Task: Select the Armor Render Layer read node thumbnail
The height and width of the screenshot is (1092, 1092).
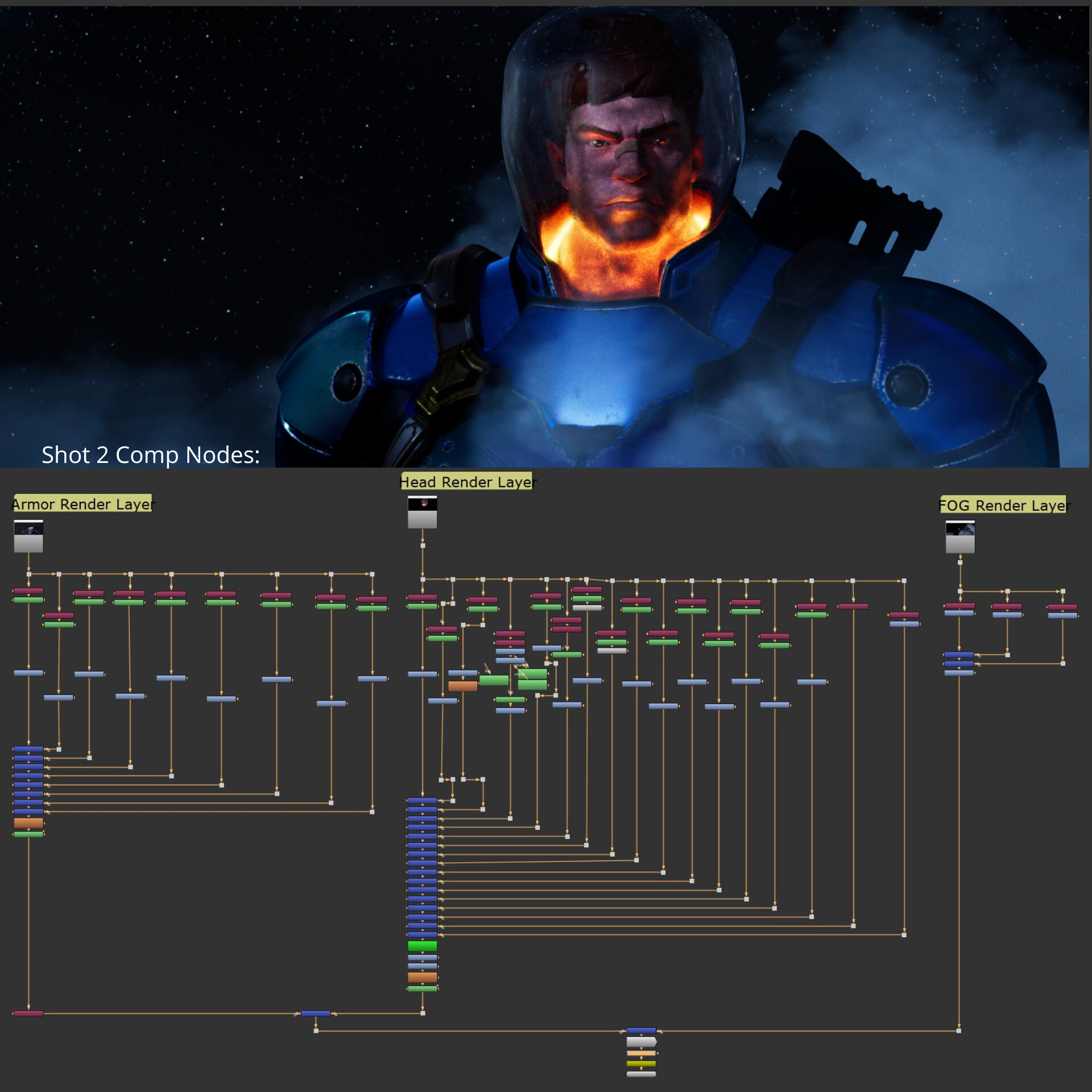Action: (x=28, y=536)
